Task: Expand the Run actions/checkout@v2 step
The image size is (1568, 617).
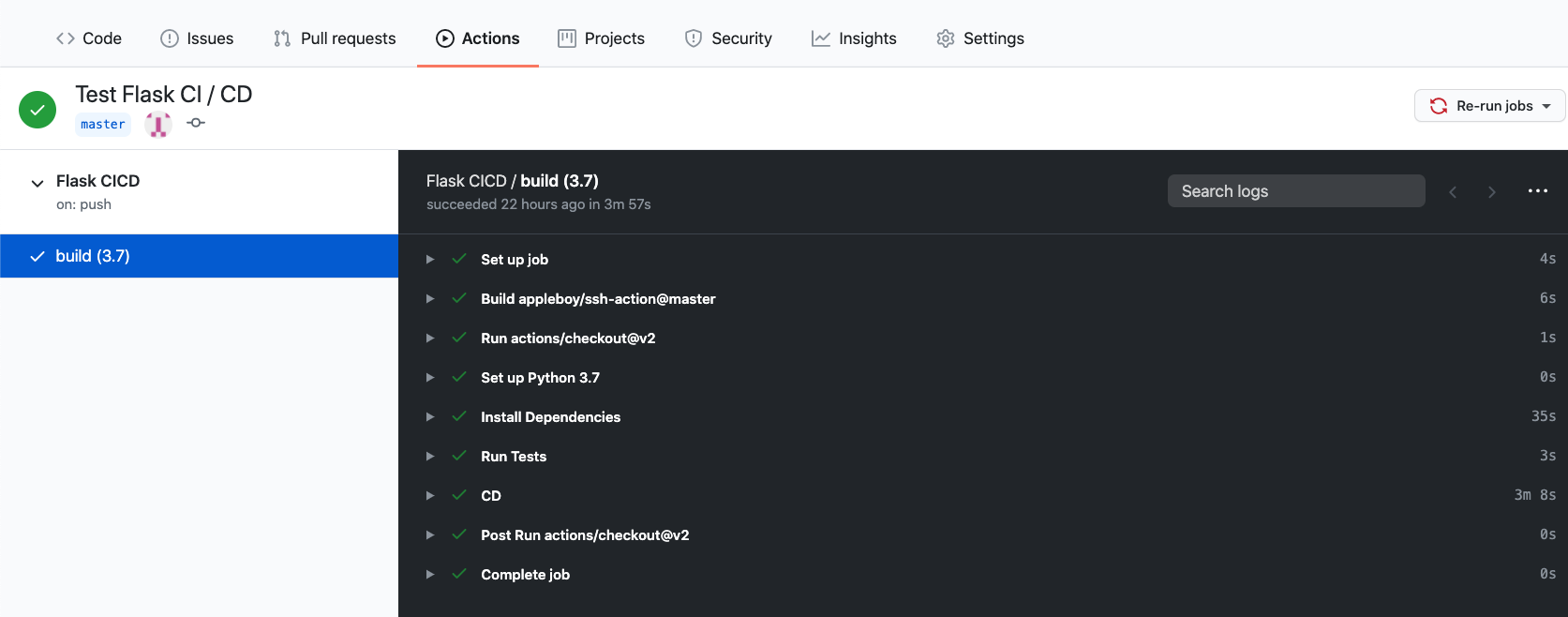Action: pyautogui.click(x=430, y=339)
